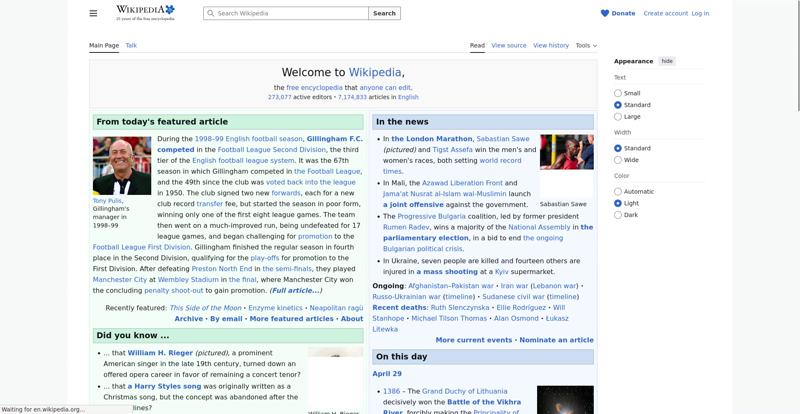Select Small text size option
The width and height of the screenshot is (800, 414).
[x=618, y=93]
